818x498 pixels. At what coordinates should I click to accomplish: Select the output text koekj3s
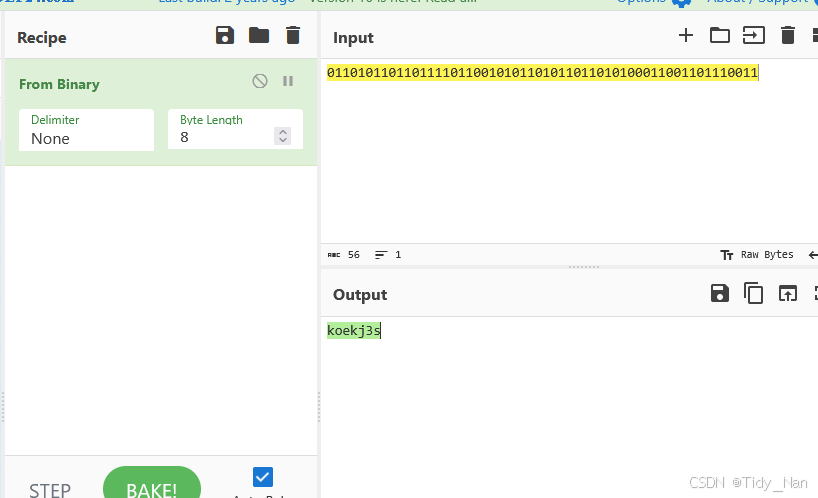354,331
